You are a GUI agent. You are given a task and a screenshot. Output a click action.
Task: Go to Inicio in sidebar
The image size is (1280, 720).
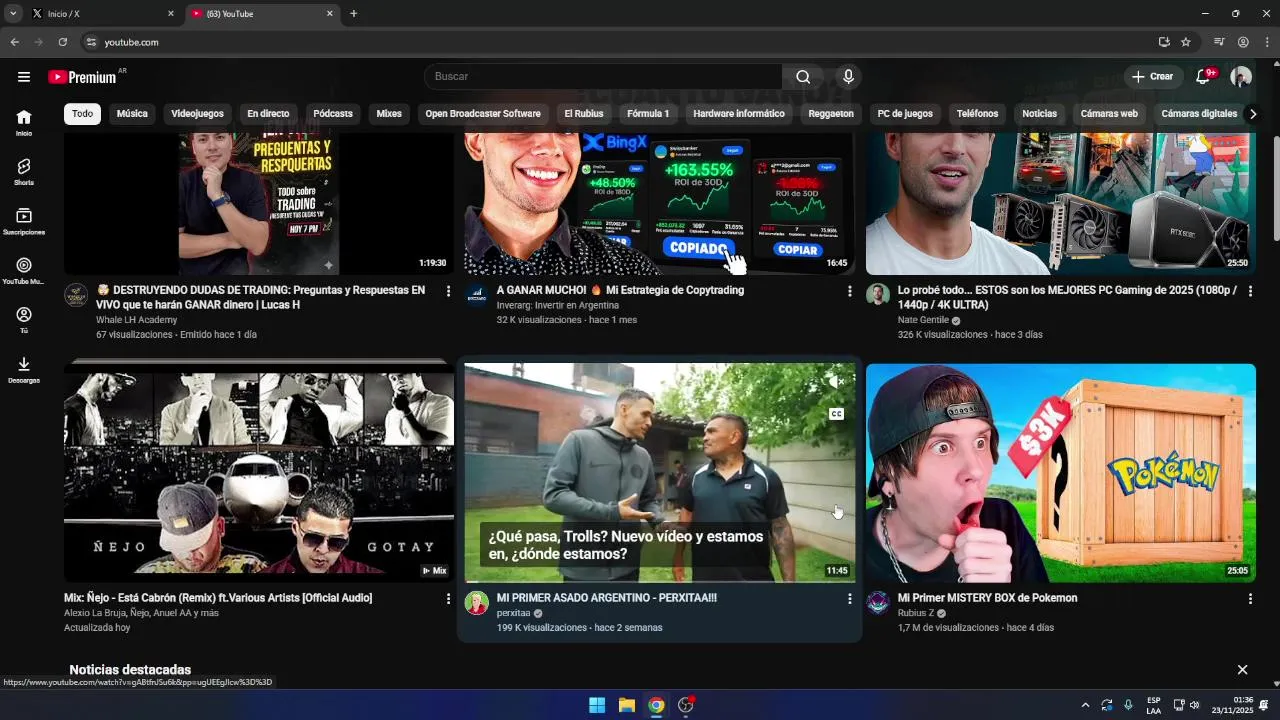(24, 122)
